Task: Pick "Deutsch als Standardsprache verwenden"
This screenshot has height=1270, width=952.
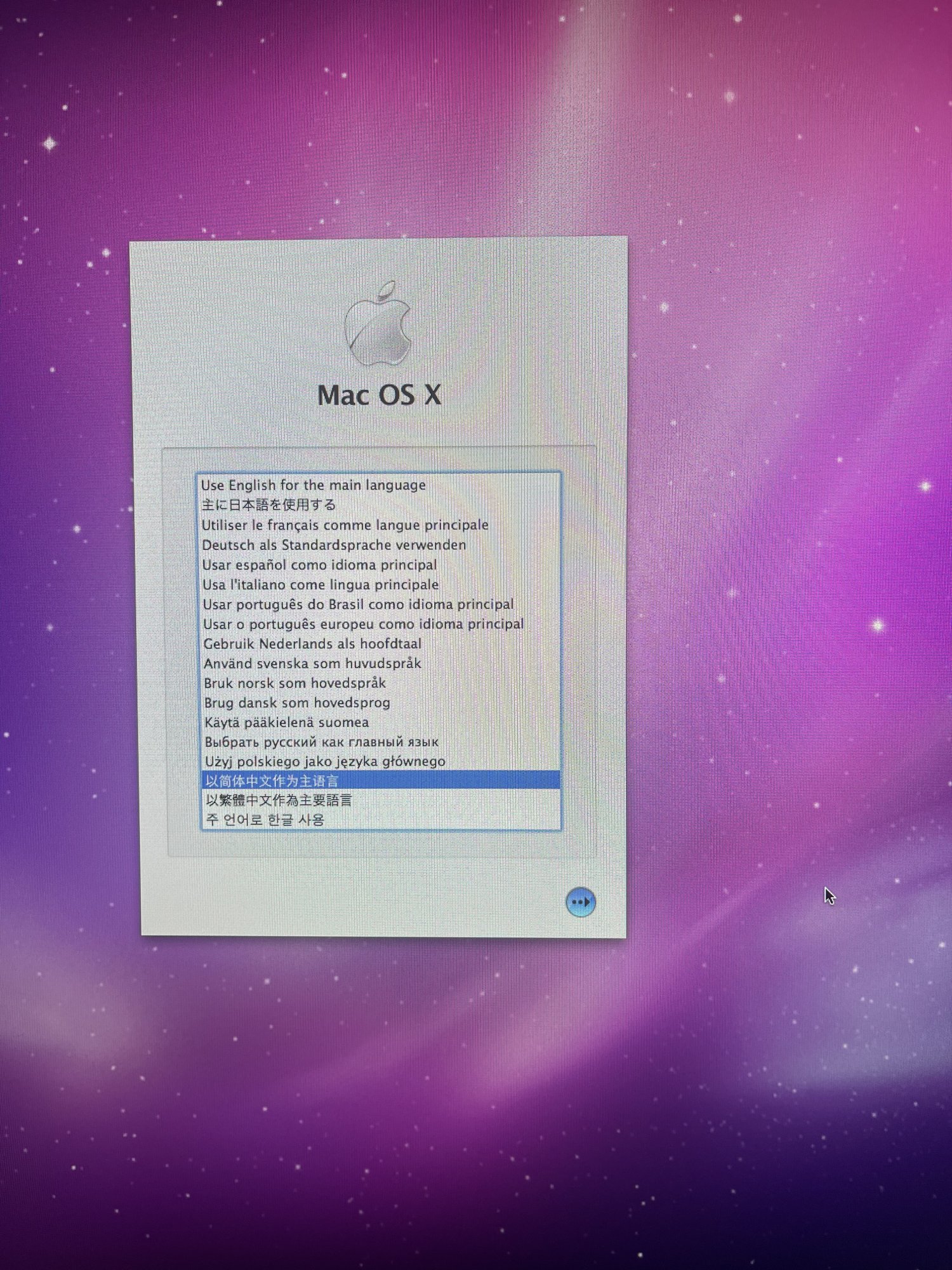Action: (380, 545)
